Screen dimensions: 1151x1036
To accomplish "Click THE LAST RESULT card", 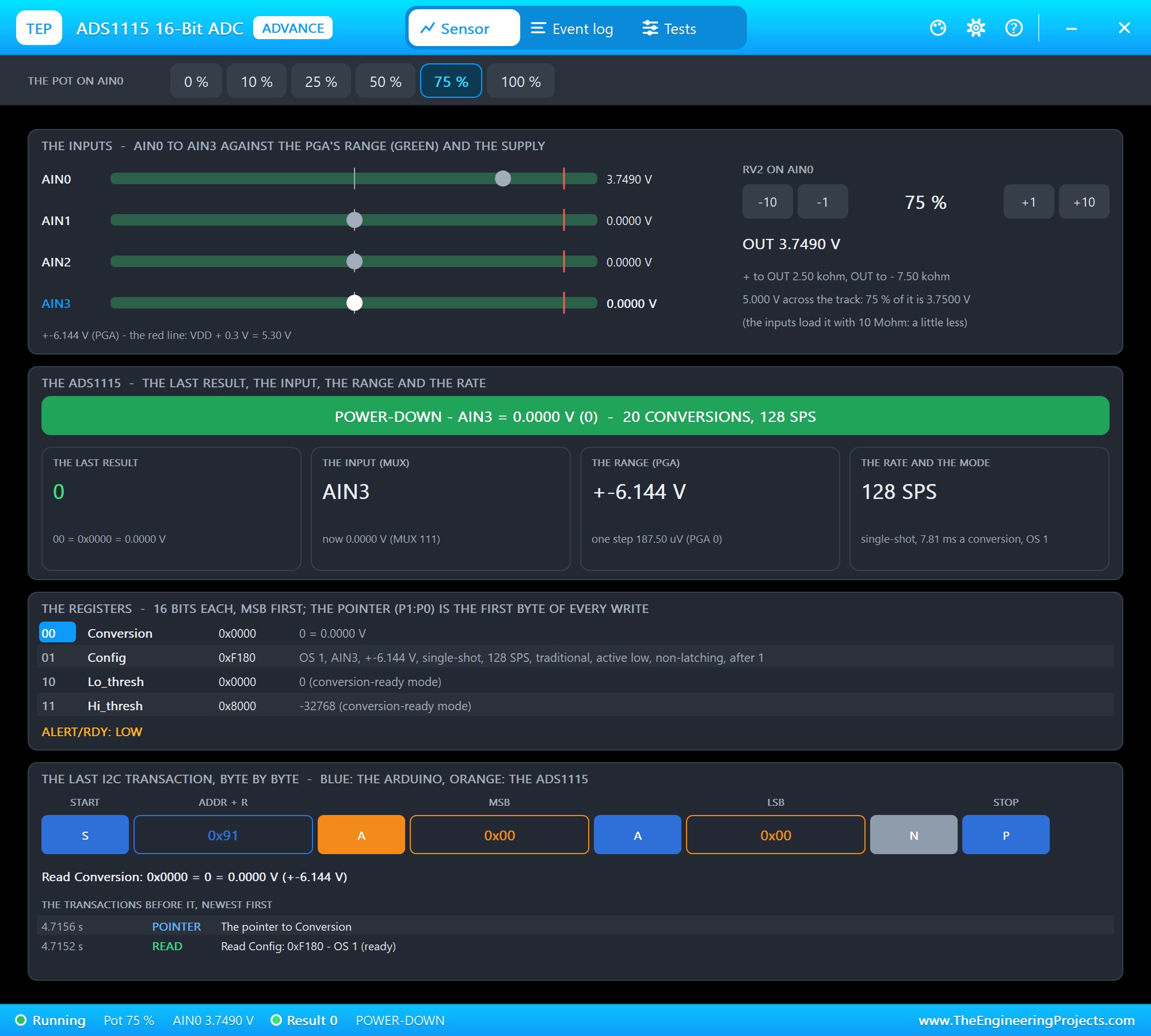I will (171, 509).
